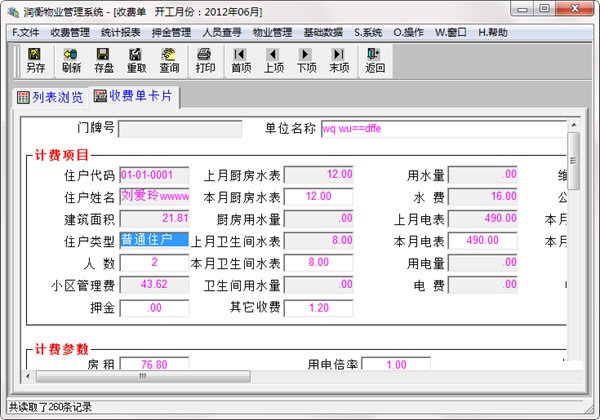This screenshot has width=600, height=420.
Task: Click the vertical scrollbar thumb
Action: [x=573, y=161]
